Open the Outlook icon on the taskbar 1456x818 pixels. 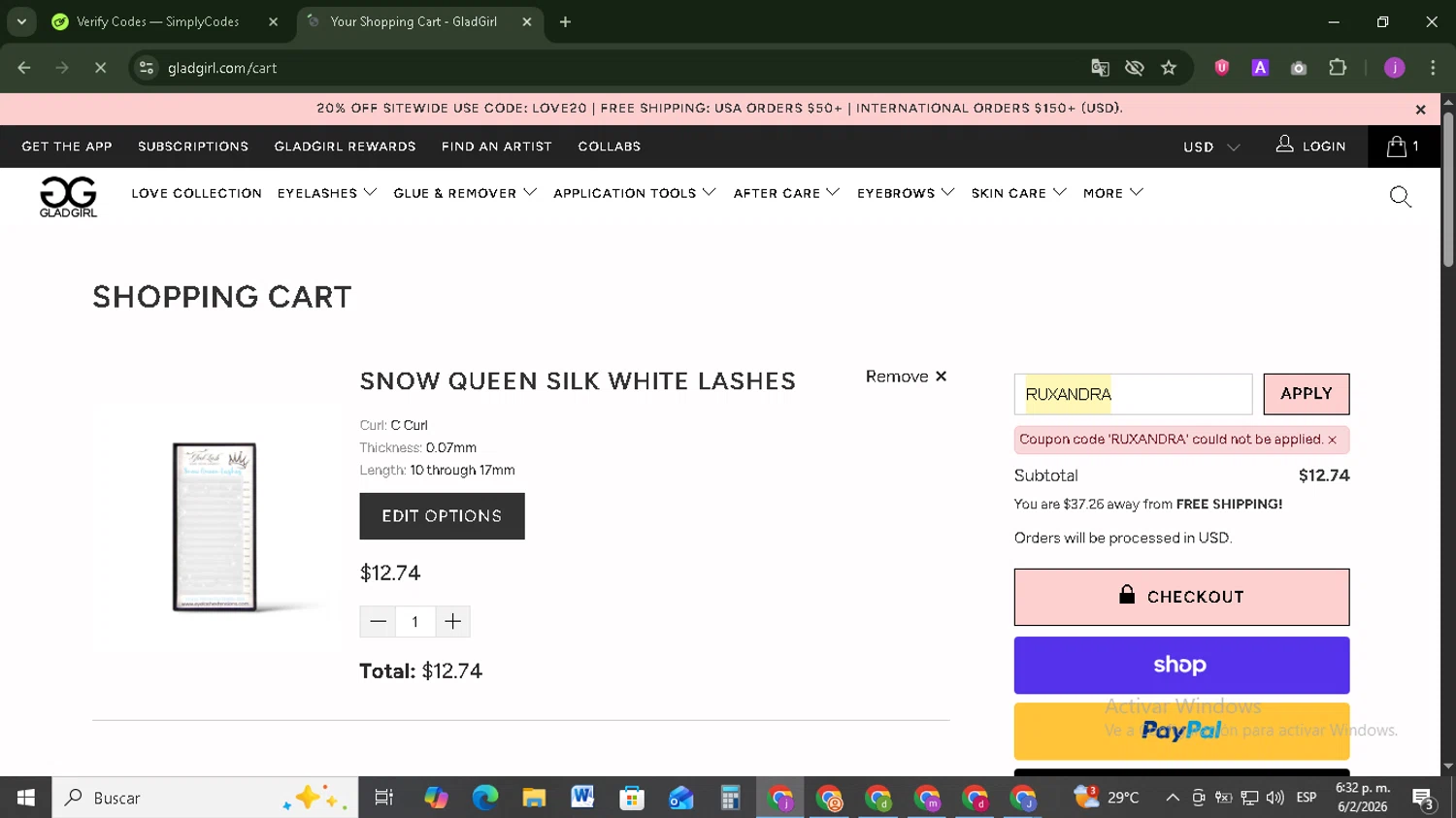tap(680, 798)
